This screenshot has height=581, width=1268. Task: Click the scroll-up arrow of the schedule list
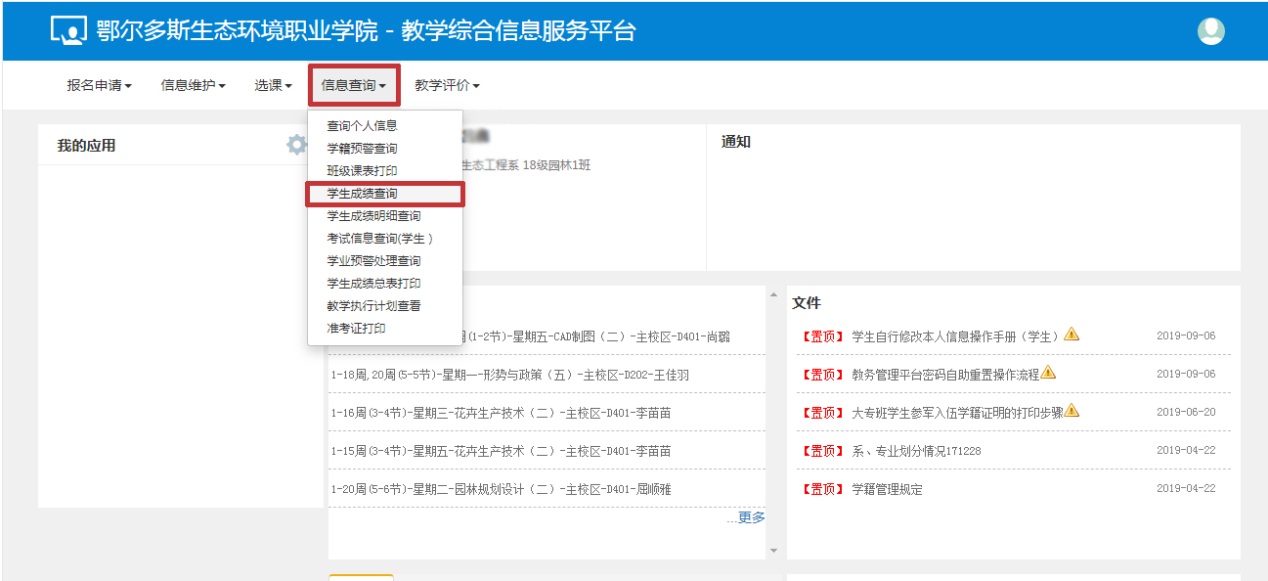coord(772,295)
